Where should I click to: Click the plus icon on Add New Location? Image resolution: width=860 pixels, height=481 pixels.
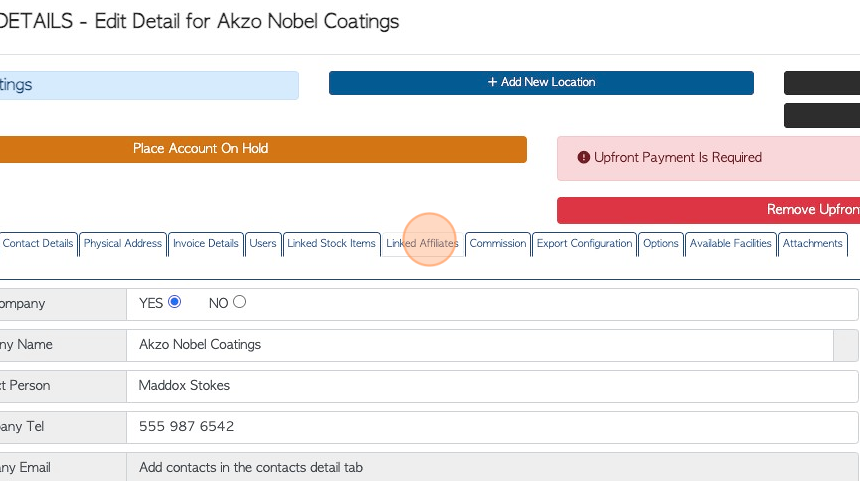[x=492, y=82]
